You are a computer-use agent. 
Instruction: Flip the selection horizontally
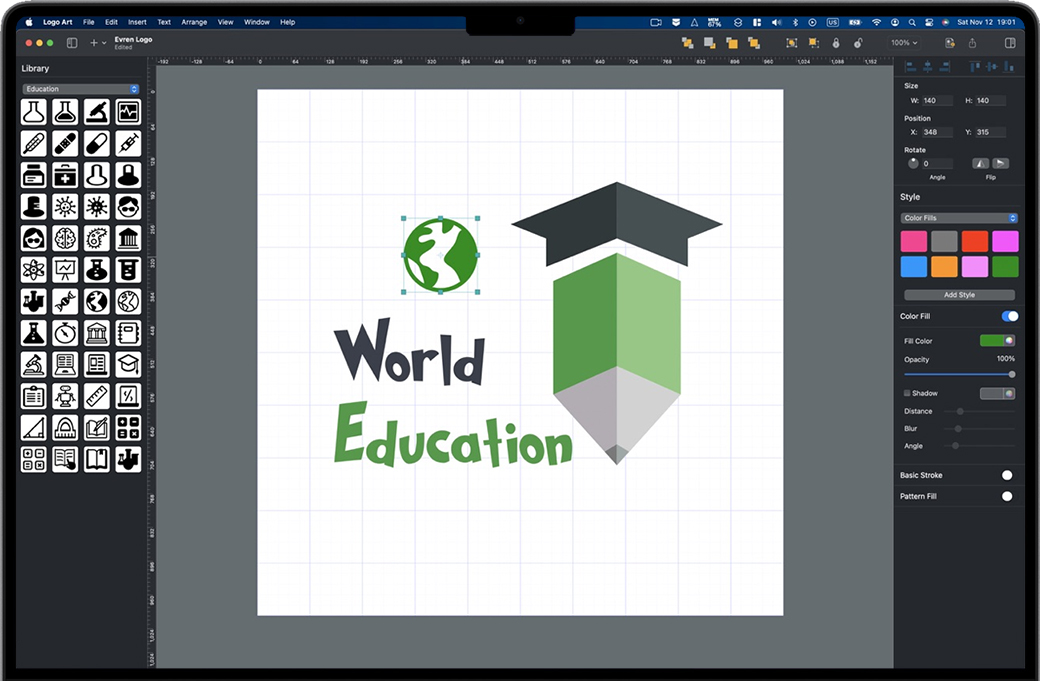click(x=981, y=163)
